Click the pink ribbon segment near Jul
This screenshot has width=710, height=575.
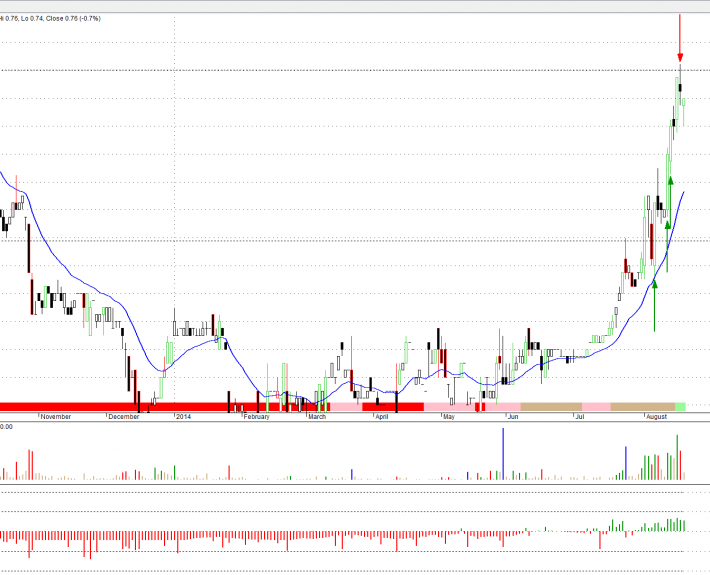coord(595,406)
